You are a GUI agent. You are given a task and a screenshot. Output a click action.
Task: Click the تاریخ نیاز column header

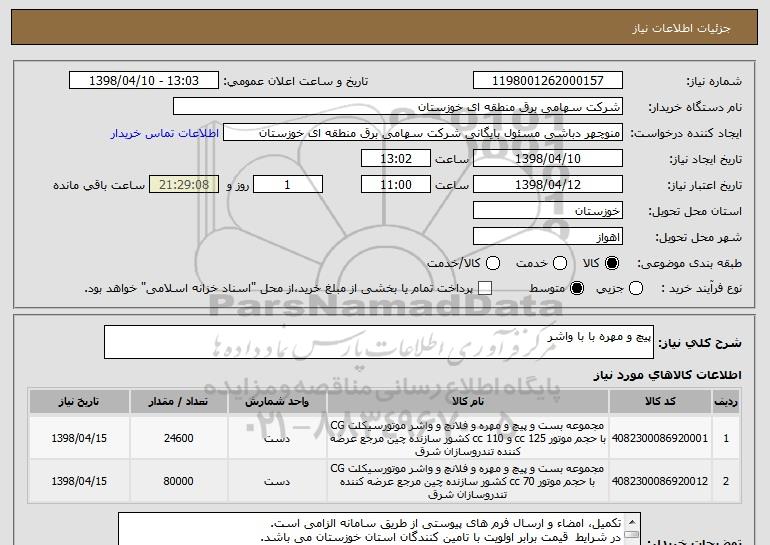[79, 402]
